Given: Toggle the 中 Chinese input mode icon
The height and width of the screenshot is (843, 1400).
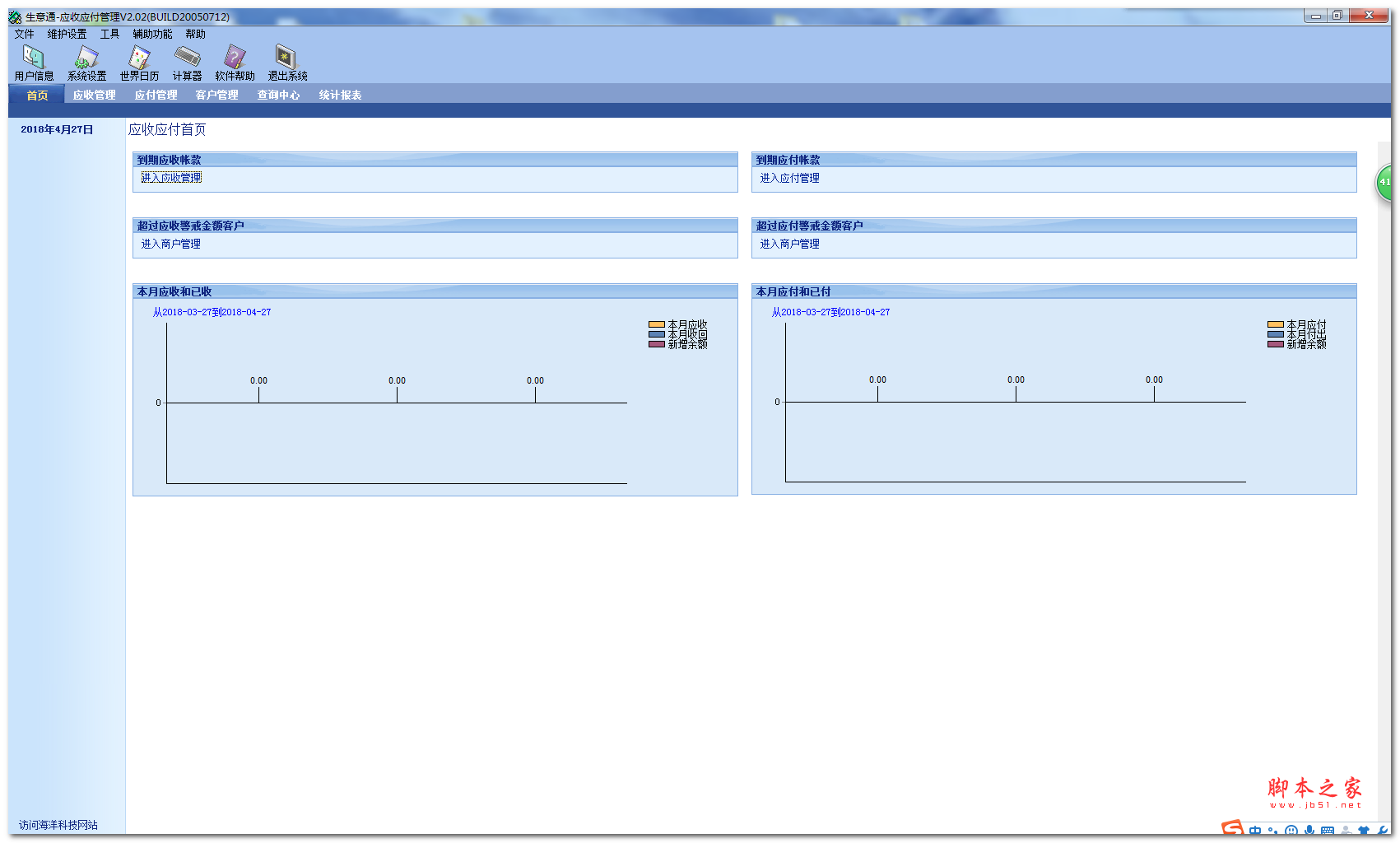Looking at the screenshot, I should tap(1255, 831).
